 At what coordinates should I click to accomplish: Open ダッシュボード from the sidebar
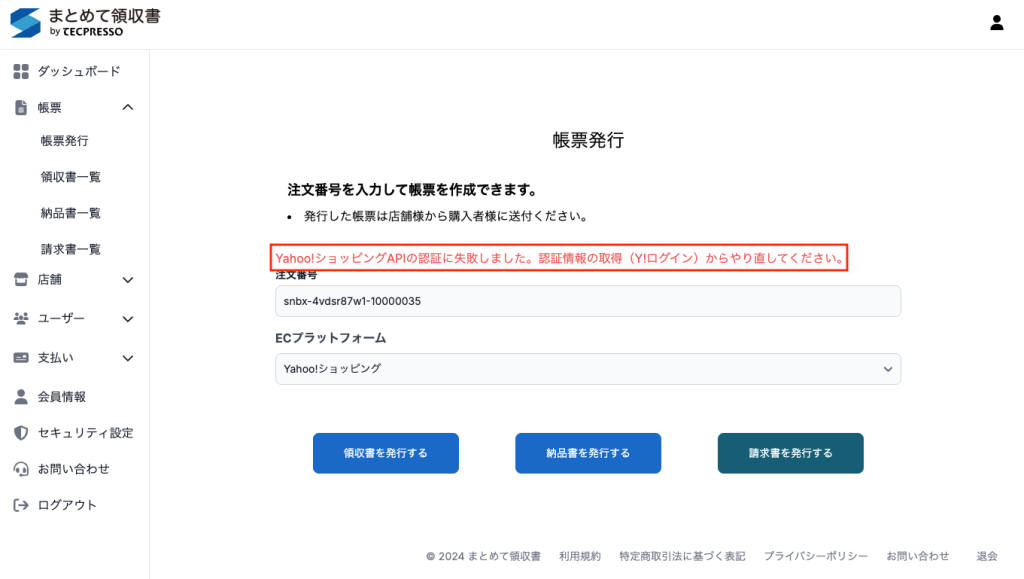click(78, 71)
